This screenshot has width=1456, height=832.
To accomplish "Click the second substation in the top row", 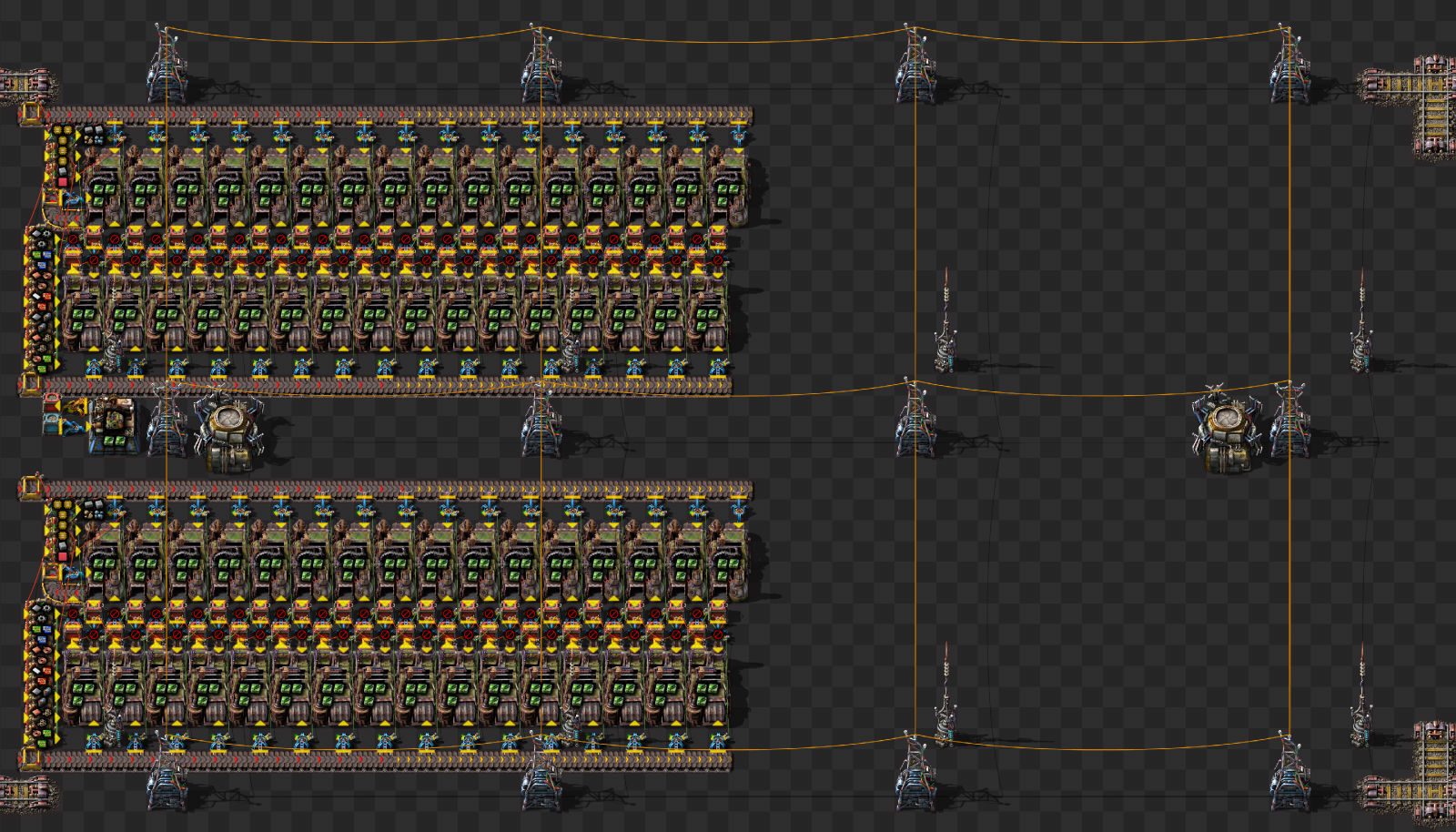I will [x=541, y=66].
